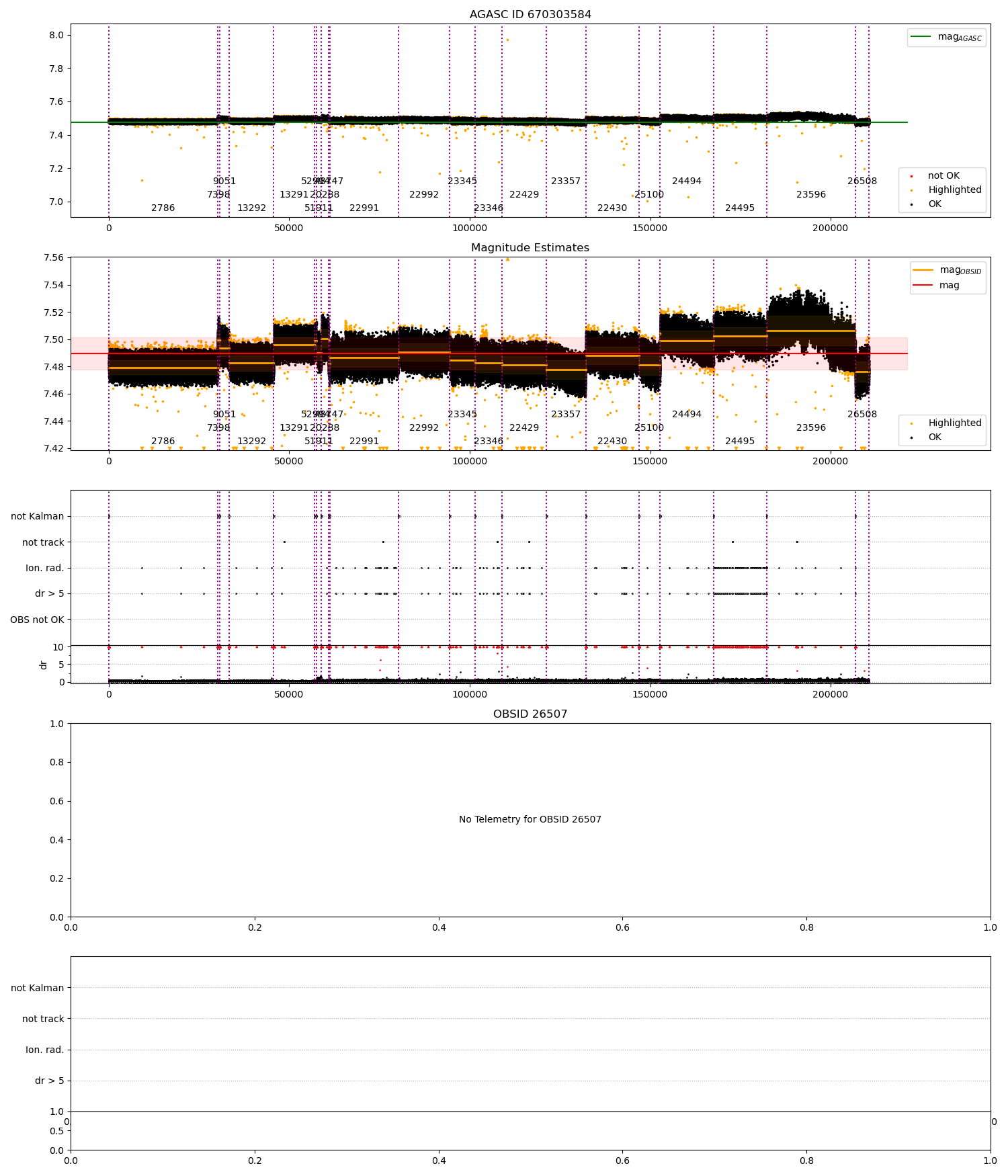Click OBSID label 24494 in top plot
1008x1176 pixels.
pyautogui.click(x=687, y=181)
